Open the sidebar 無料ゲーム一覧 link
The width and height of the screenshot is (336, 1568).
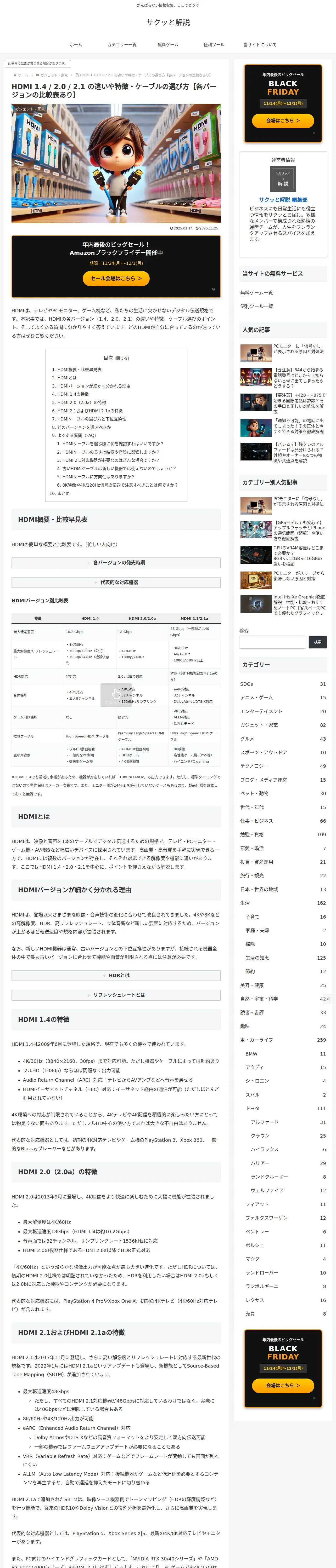257,293
